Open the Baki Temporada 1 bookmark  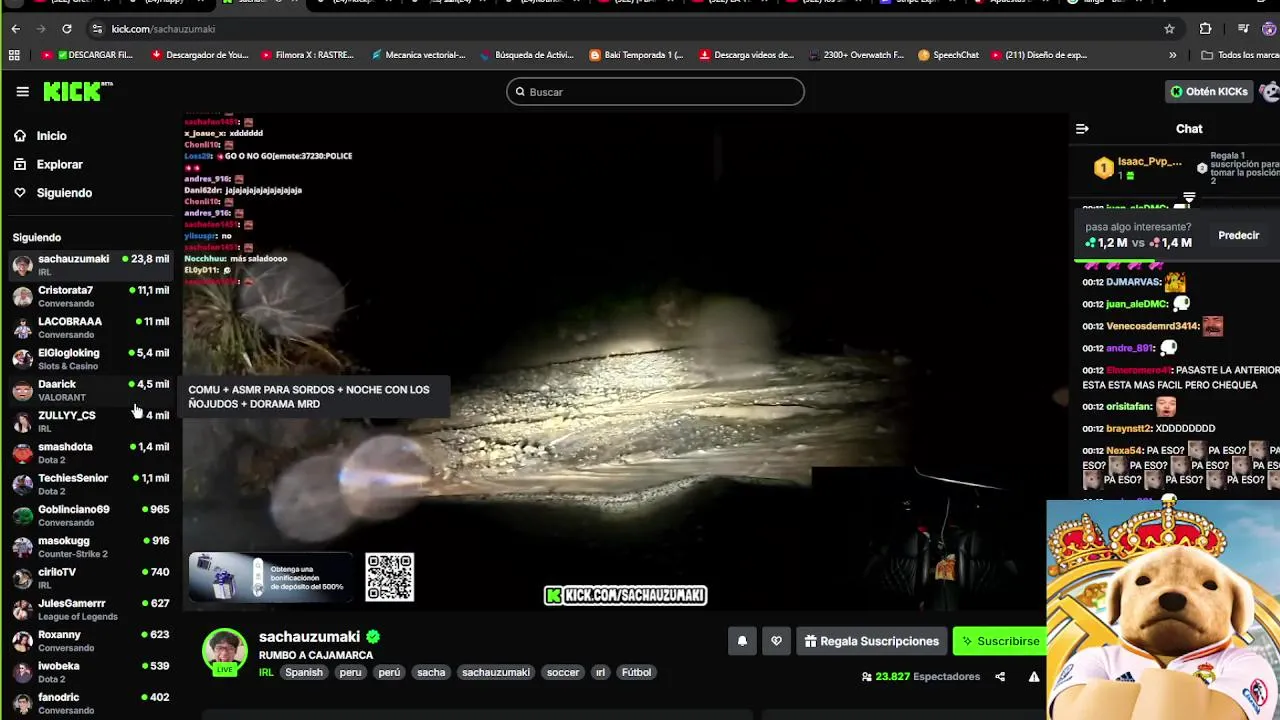pos(636,55)
